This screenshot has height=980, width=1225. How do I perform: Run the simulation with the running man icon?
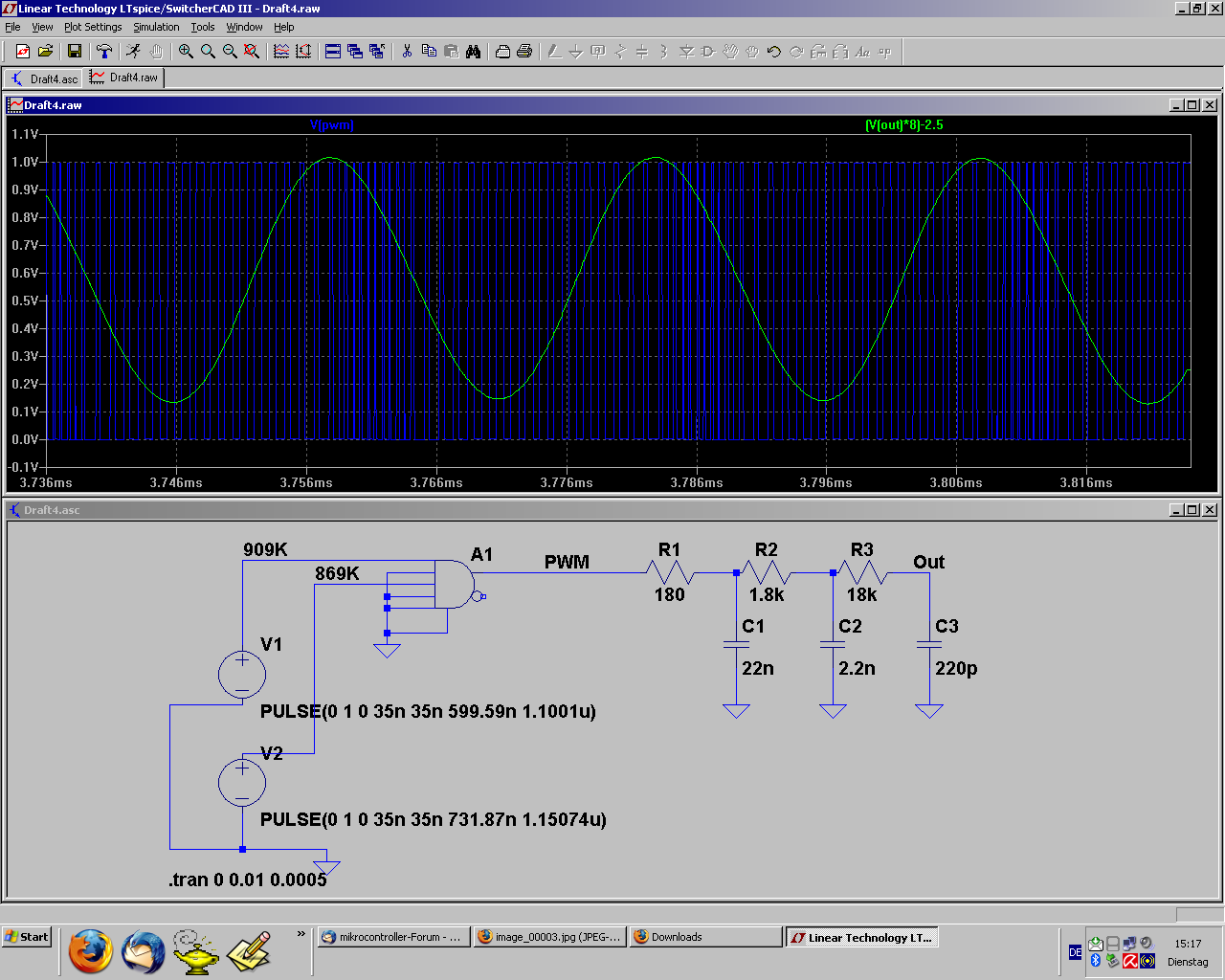pyautogui.click(x=133, y=52)
